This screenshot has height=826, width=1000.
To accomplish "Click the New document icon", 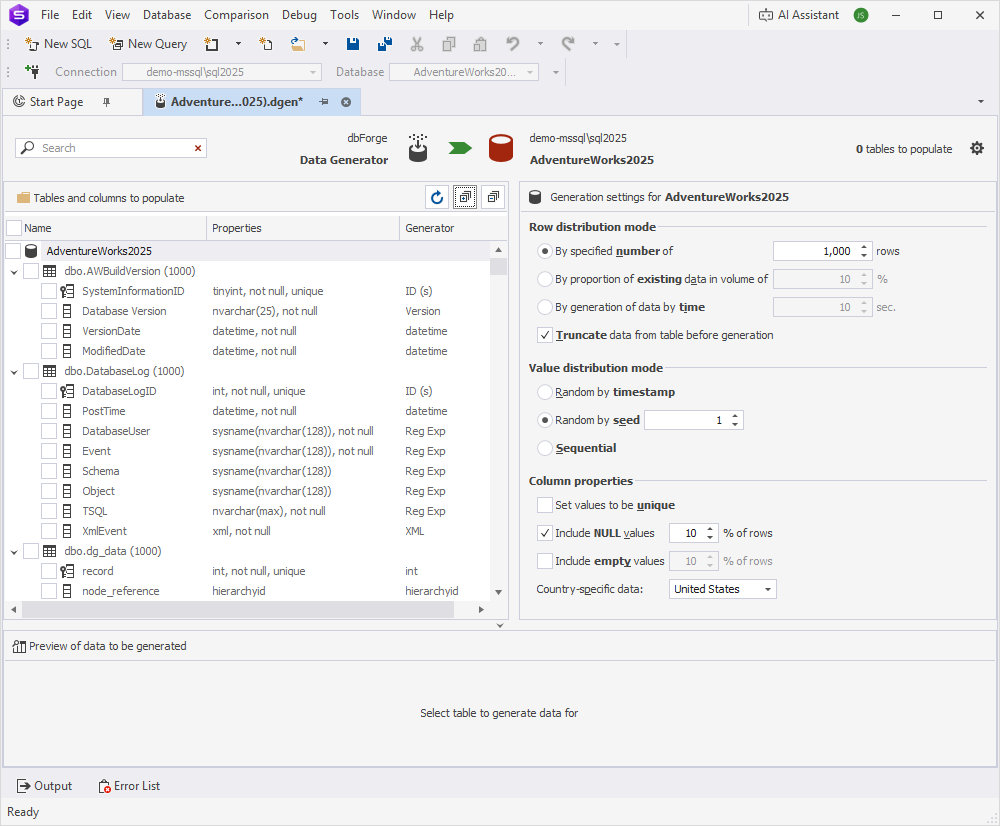I will (266, 44).
